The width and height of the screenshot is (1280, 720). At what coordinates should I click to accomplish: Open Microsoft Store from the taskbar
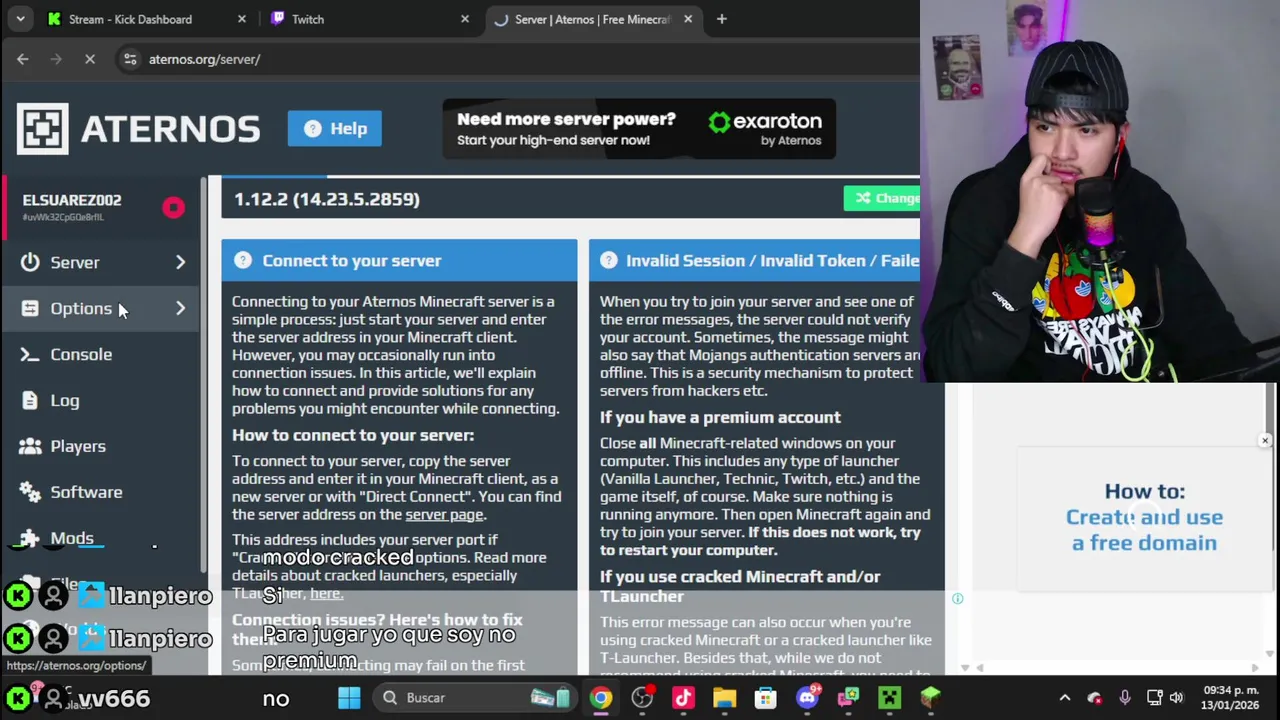pyautogui.click(x=765, y=697)
